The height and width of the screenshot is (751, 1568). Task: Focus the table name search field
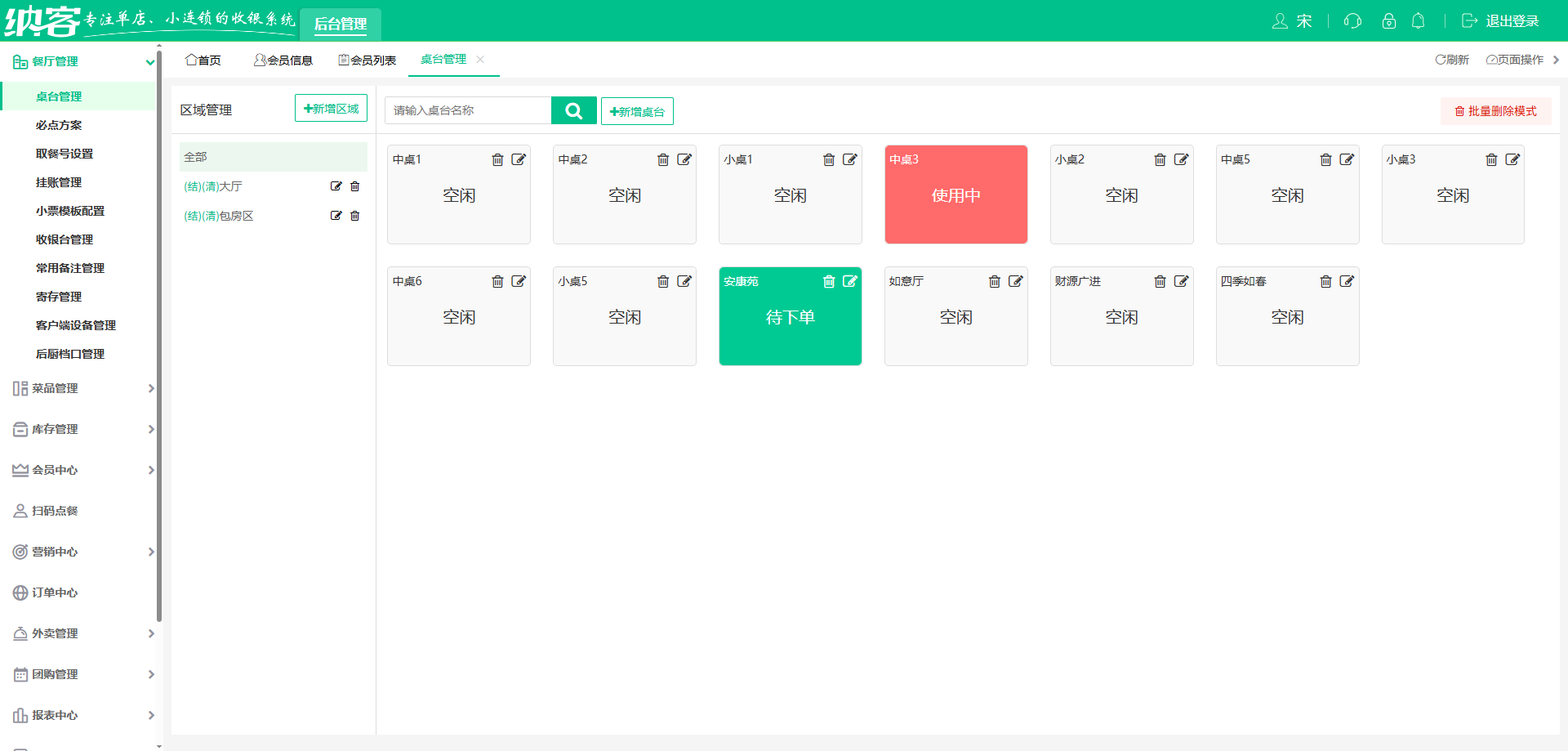click(468, 110)
